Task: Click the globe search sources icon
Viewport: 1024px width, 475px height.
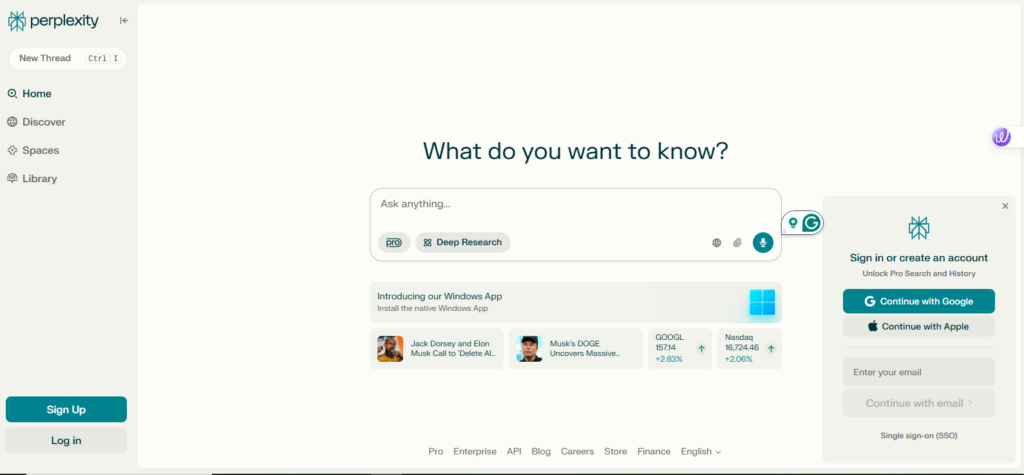Action: 716,242
